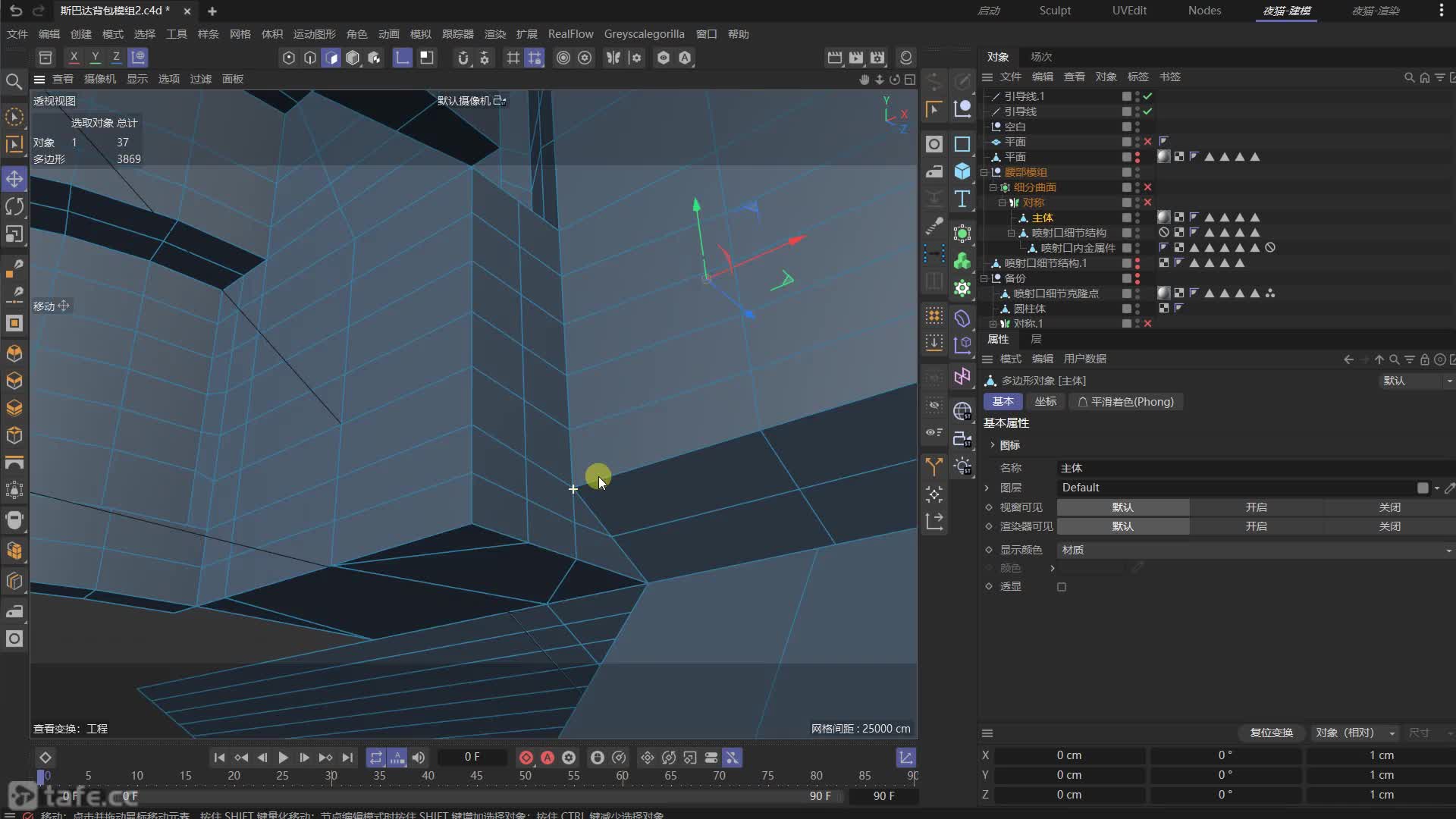Viewport: 1456px width, 819px height.
Task: Open the search magnifier in left toolbar
Action: pos(14,81)
